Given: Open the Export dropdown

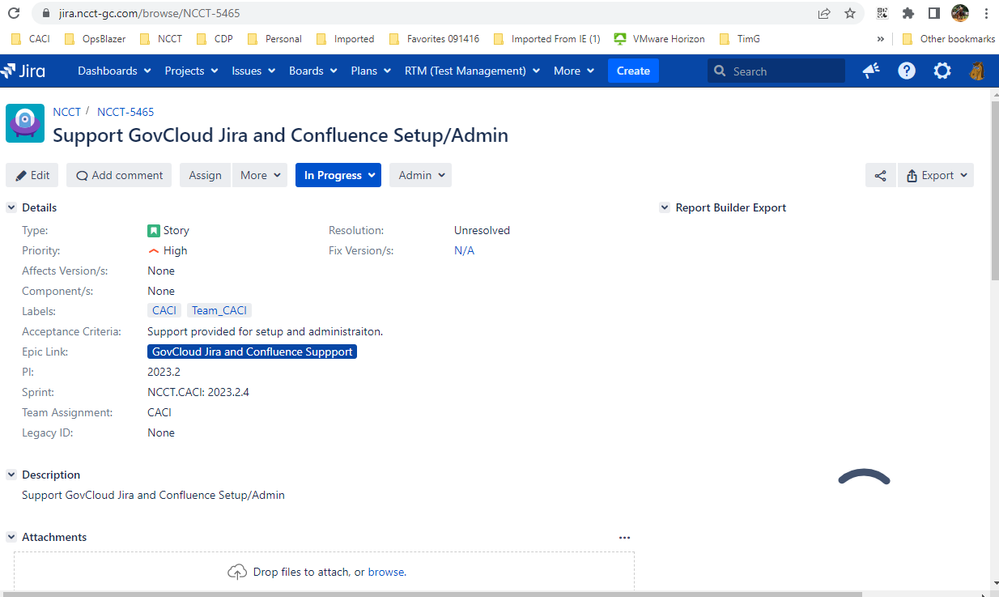Looking at the screenshot, I should (936, 175).
